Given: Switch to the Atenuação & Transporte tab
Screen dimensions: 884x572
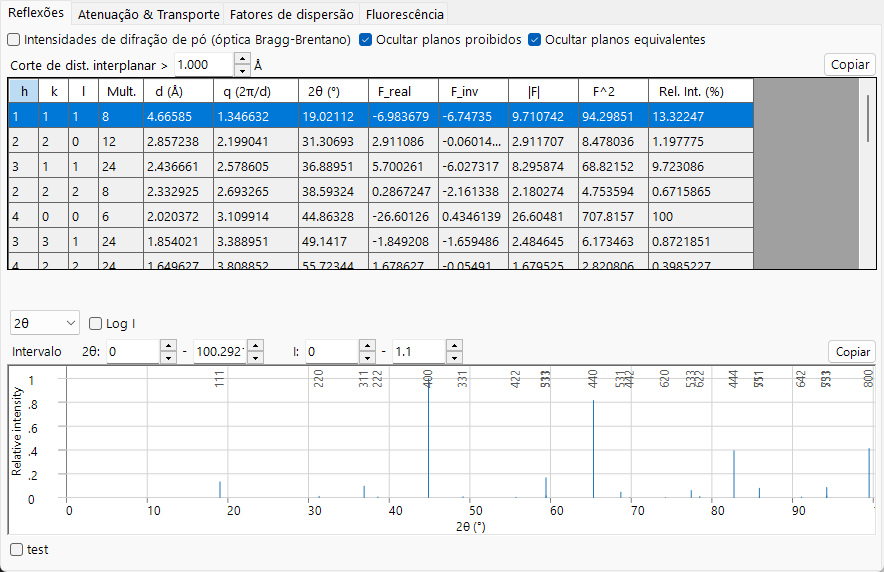Looking at the screenshot, I should [148, 15].
